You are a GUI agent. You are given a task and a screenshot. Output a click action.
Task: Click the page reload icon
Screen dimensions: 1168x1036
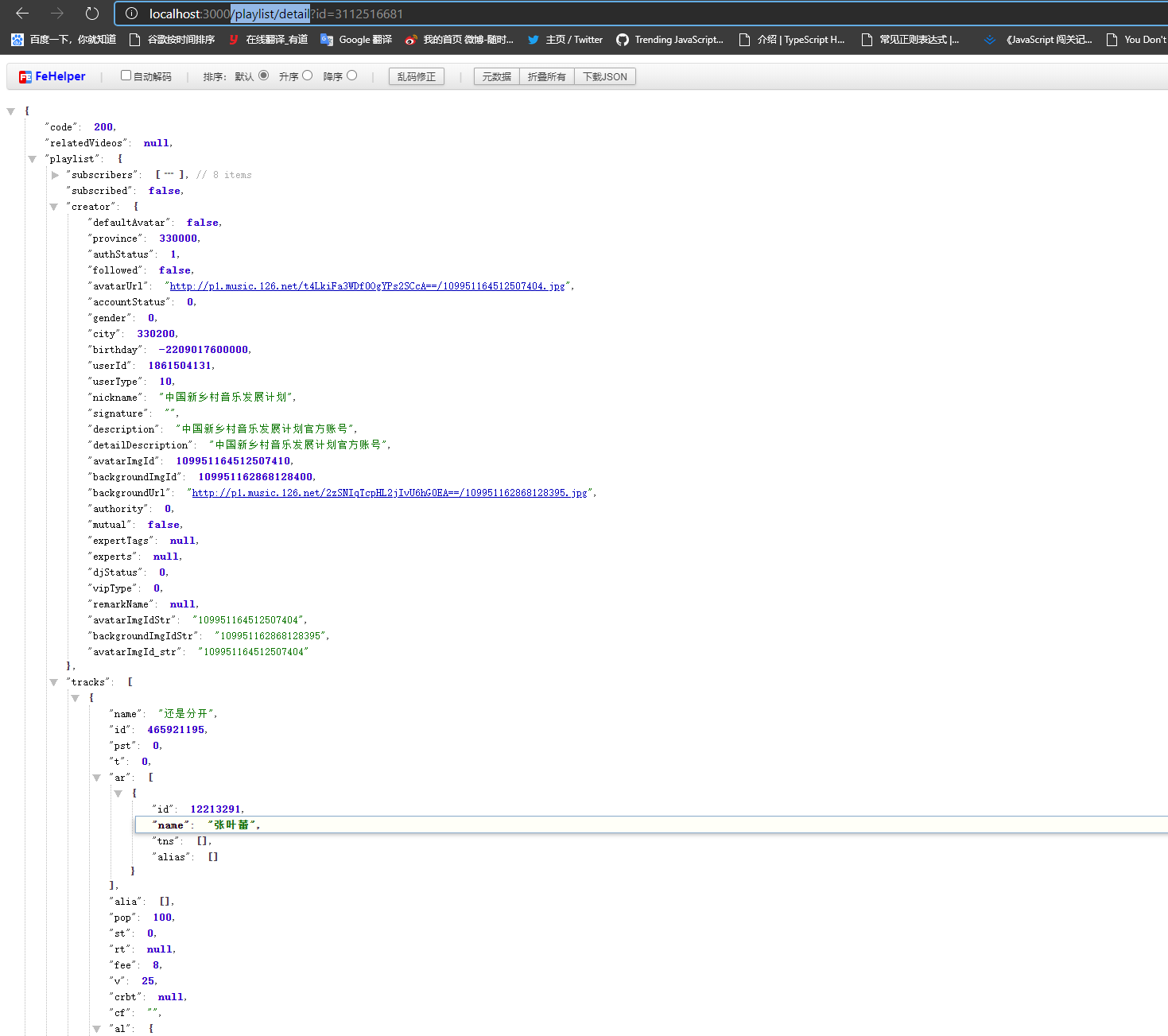click(x=91, y=13)
